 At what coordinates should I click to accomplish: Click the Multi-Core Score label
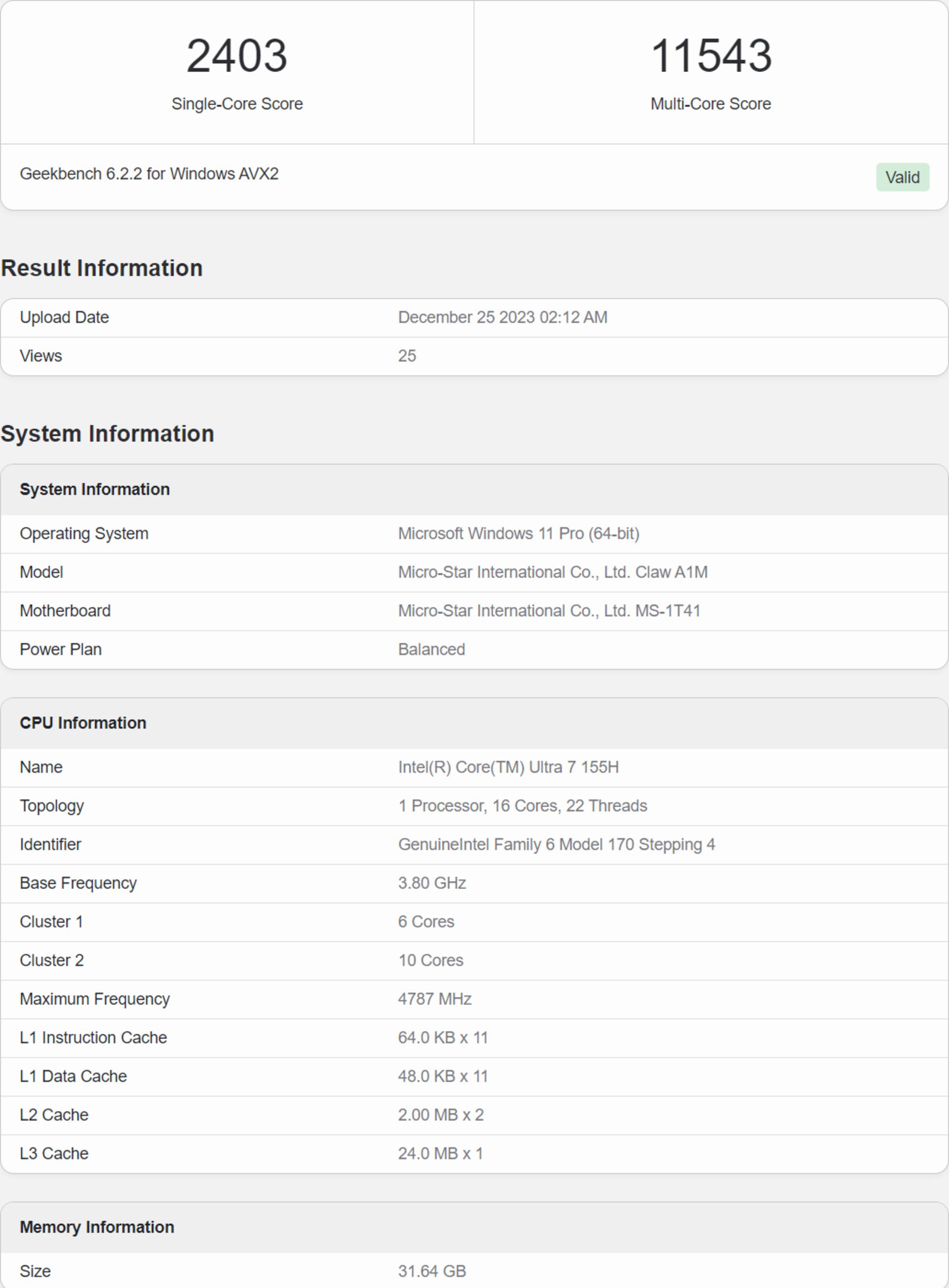pyautogui.click(x=711, y=104)
